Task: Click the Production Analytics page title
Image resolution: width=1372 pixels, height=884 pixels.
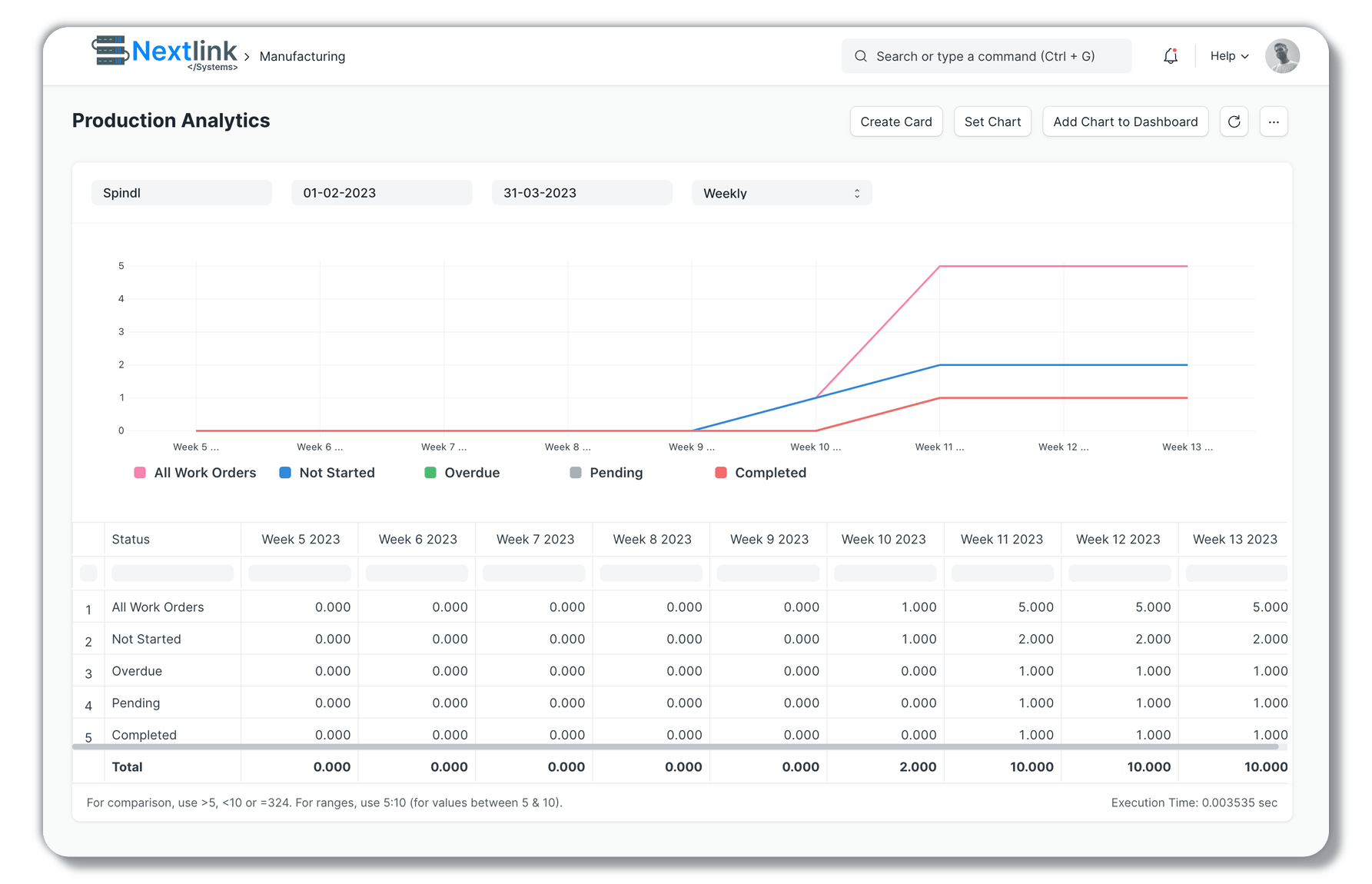Action: point(171,121)
